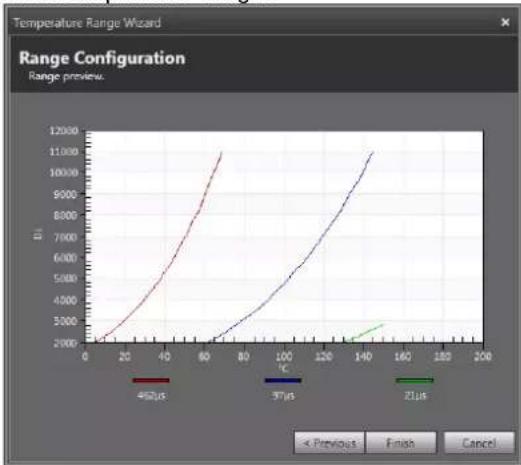Click the 2000 y-axis label
This screenshot has height=465, width=521.
(65, 343)
